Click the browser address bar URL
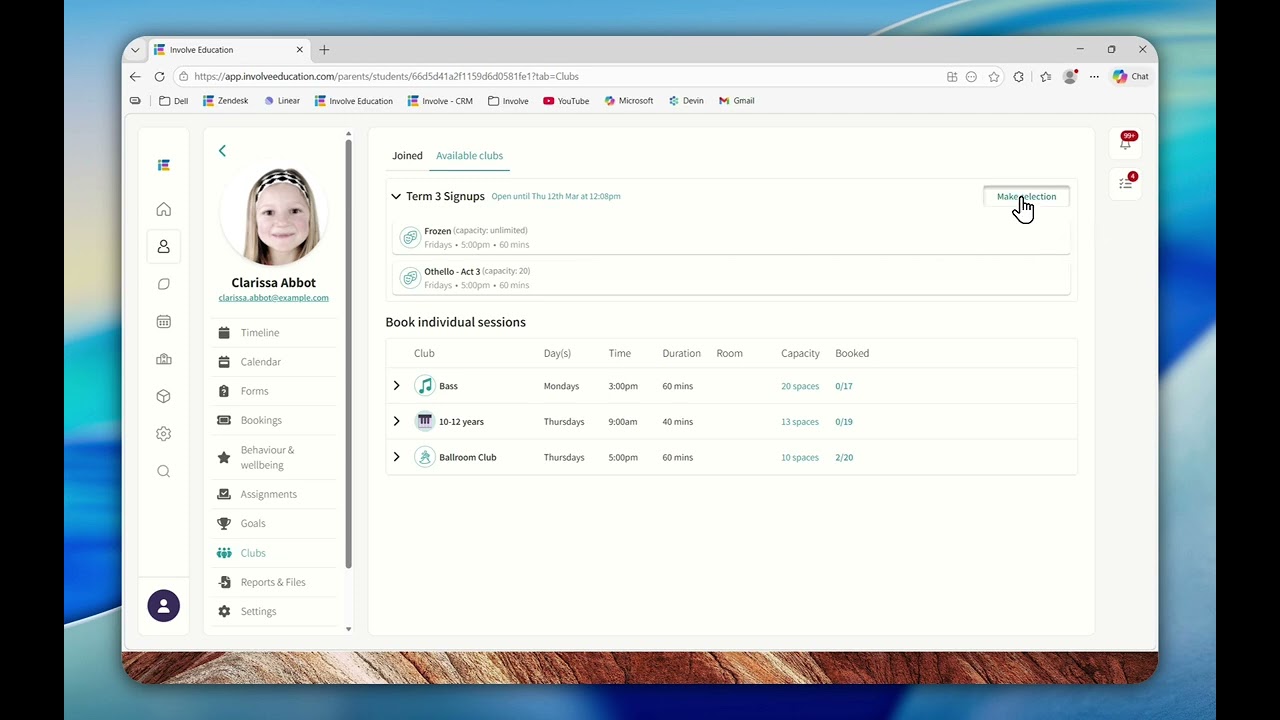This screenshot has height=720, width=1280. pyautogui.click(x=386, y=76)
